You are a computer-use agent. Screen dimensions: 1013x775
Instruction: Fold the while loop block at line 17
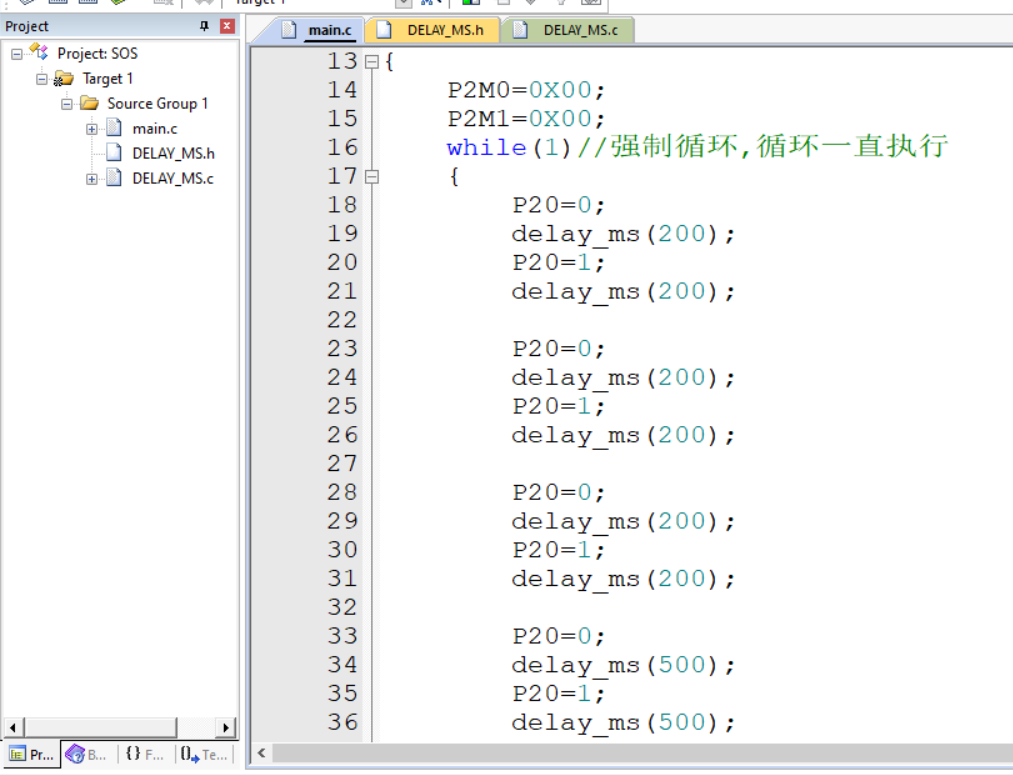371,176
